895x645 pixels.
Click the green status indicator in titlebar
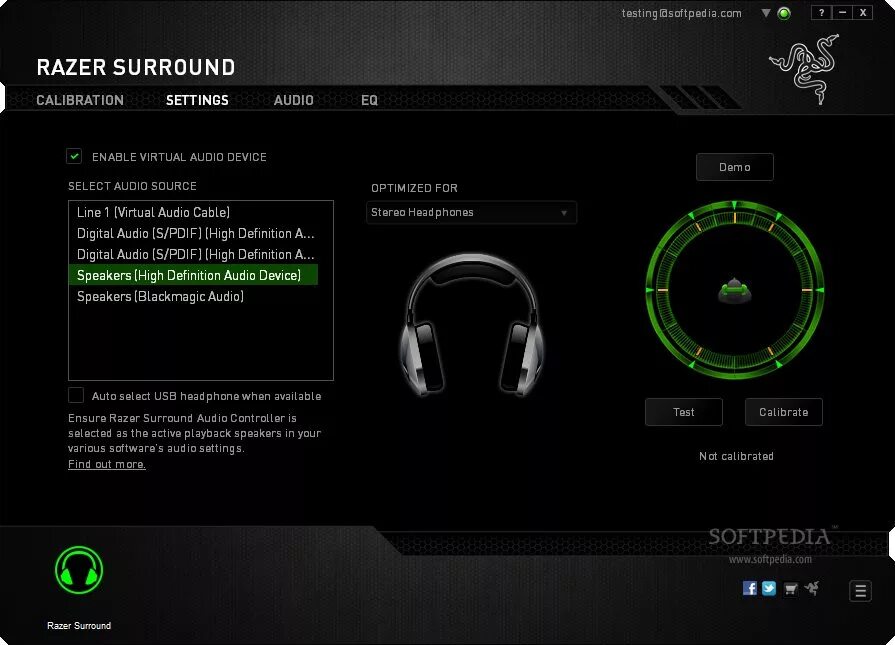point(784,13)
